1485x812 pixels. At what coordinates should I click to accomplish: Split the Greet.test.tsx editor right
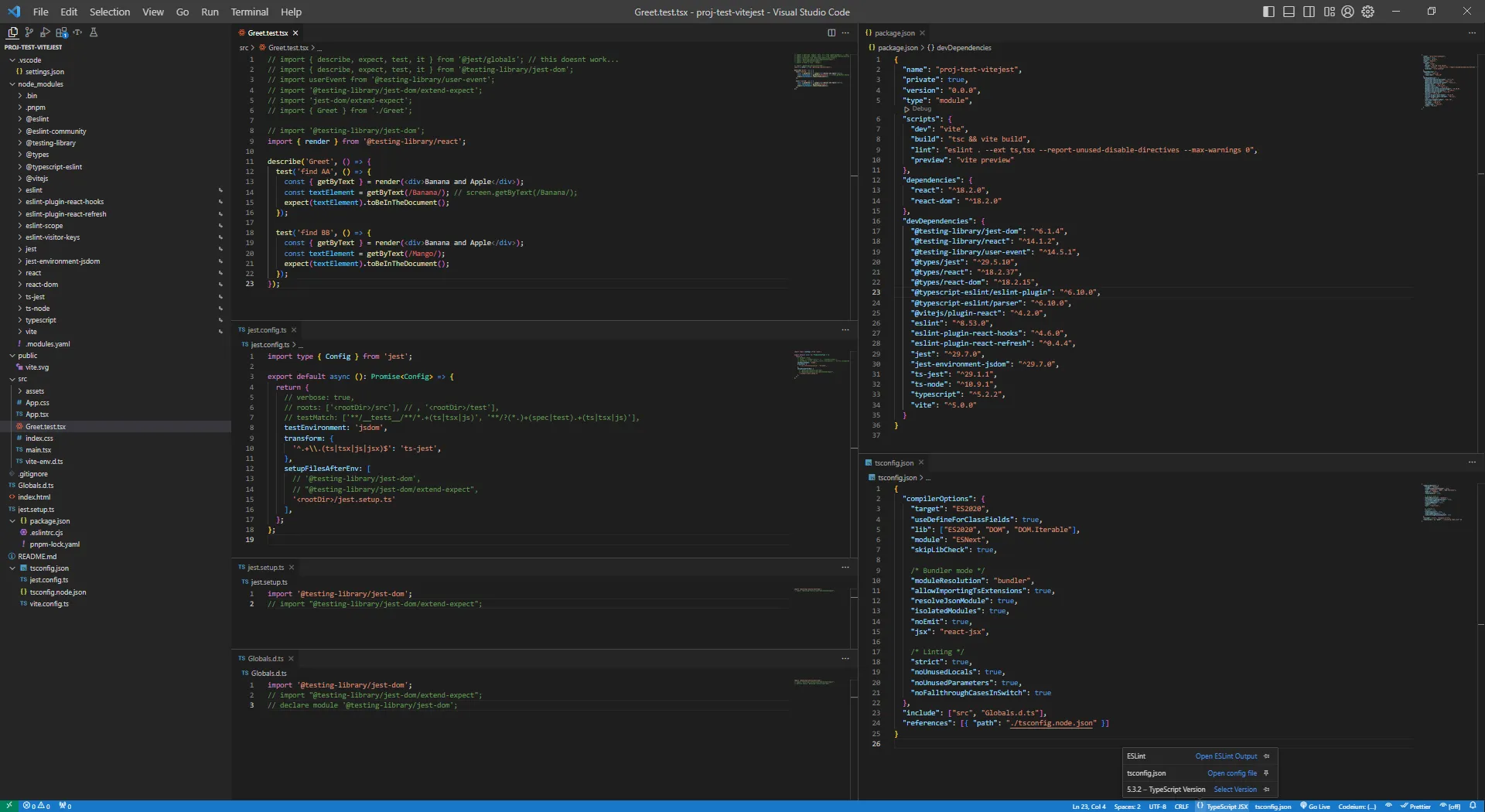[831, 32]
